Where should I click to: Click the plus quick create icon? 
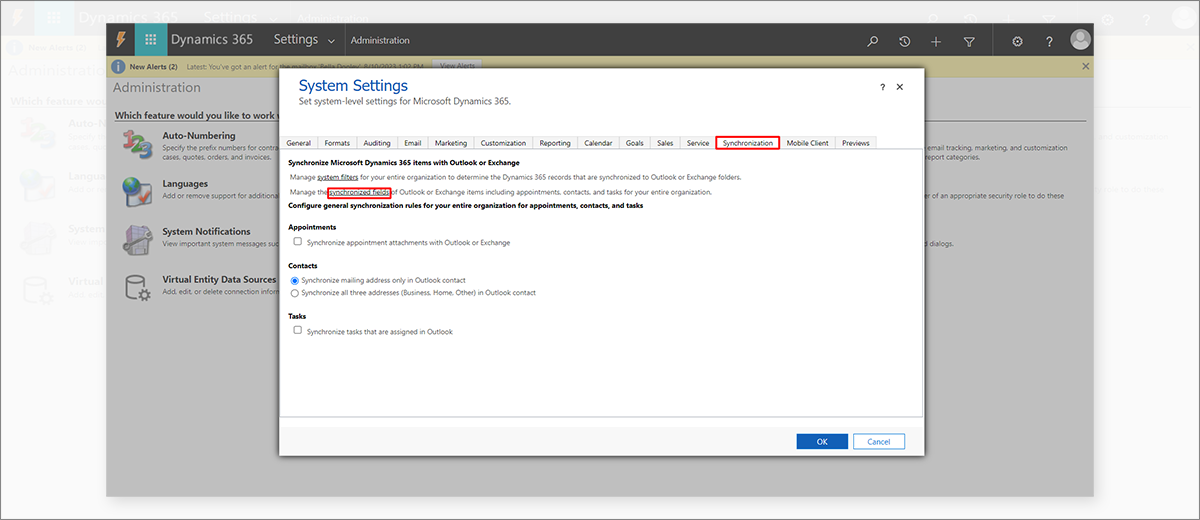936,41
